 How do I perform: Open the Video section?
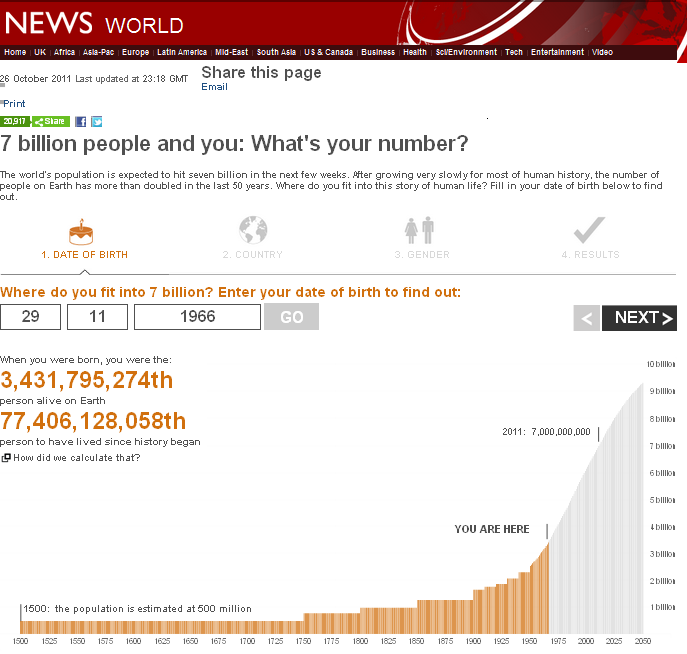(602, 52)
